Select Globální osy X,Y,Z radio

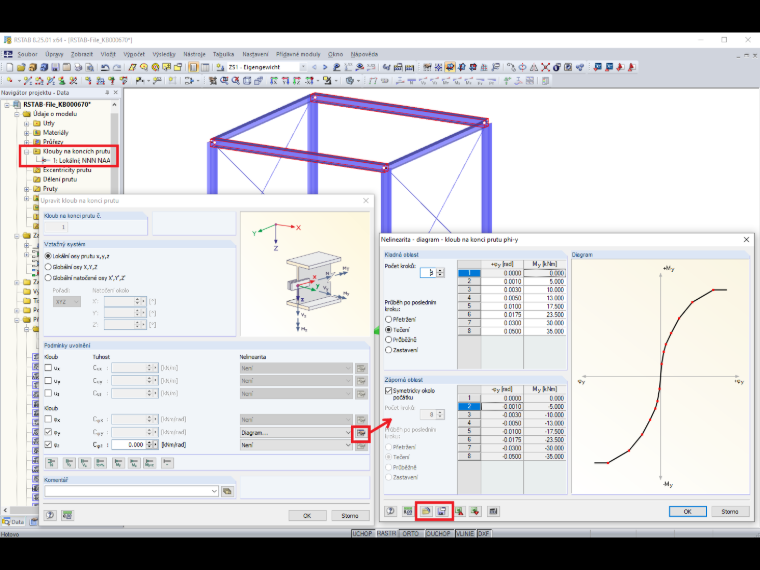[x=48, y=267]
